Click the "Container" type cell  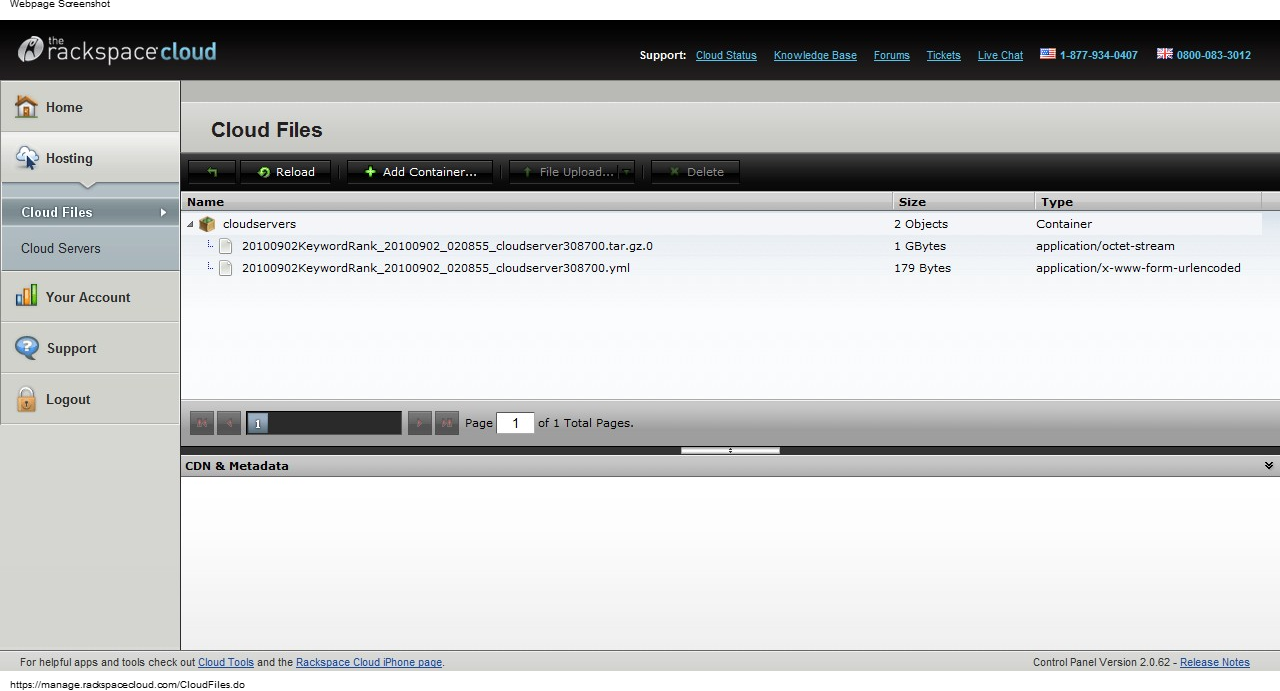(x=1064, y=224)
